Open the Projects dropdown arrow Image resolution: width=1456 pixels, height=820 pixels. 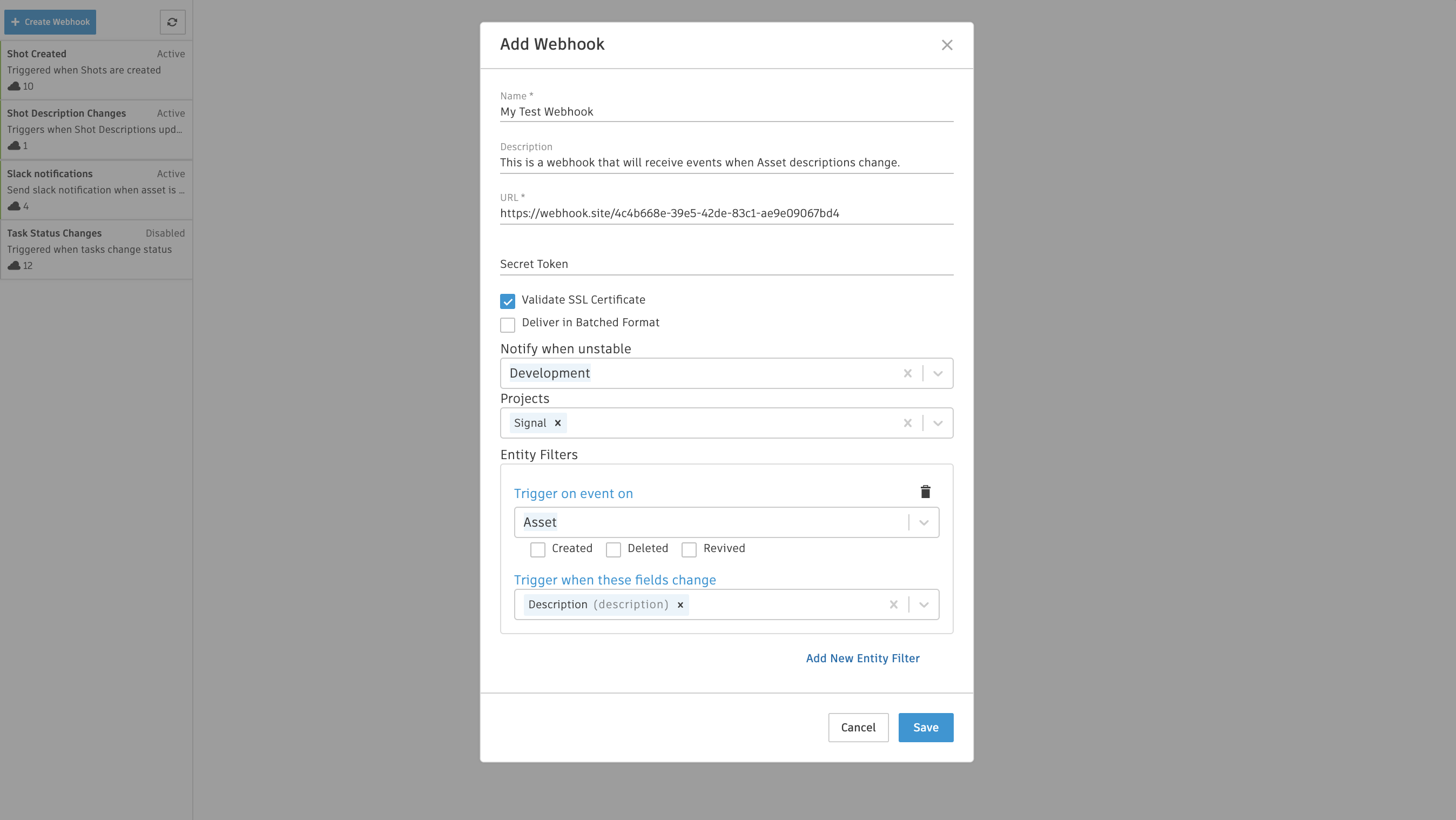pos(938,423)
